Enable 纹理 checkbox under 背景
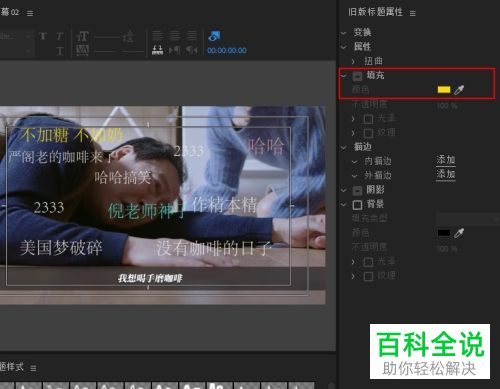 coord(368,276)
